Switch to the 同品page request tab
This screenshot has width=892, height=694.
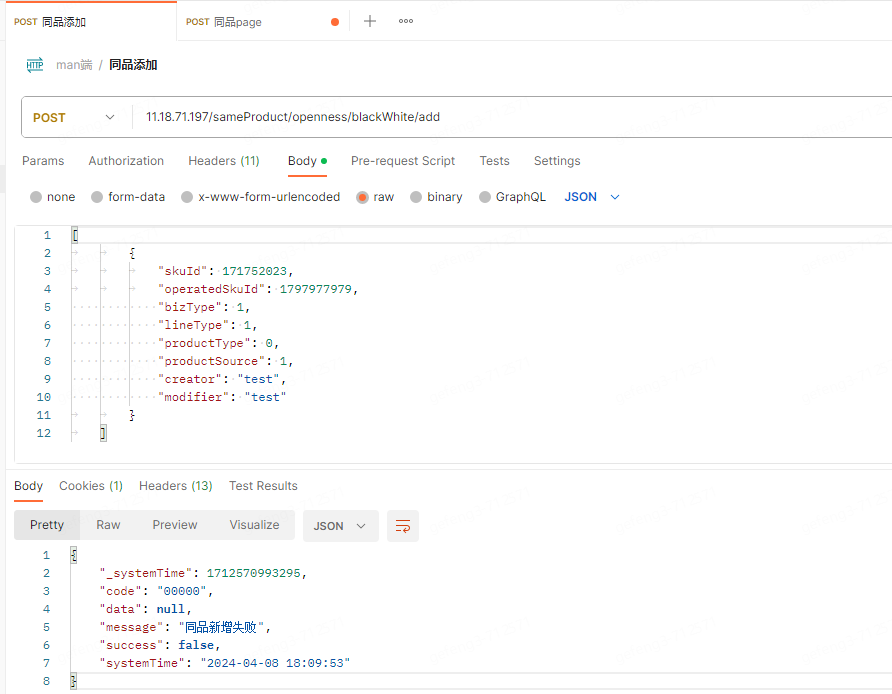(x=235, y=20)
